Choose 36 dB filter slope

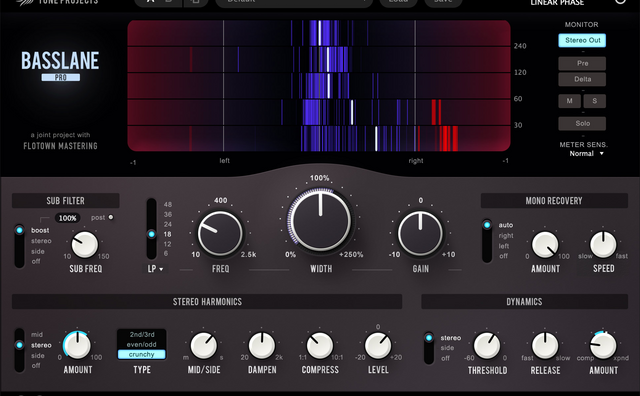coord(168,214)
